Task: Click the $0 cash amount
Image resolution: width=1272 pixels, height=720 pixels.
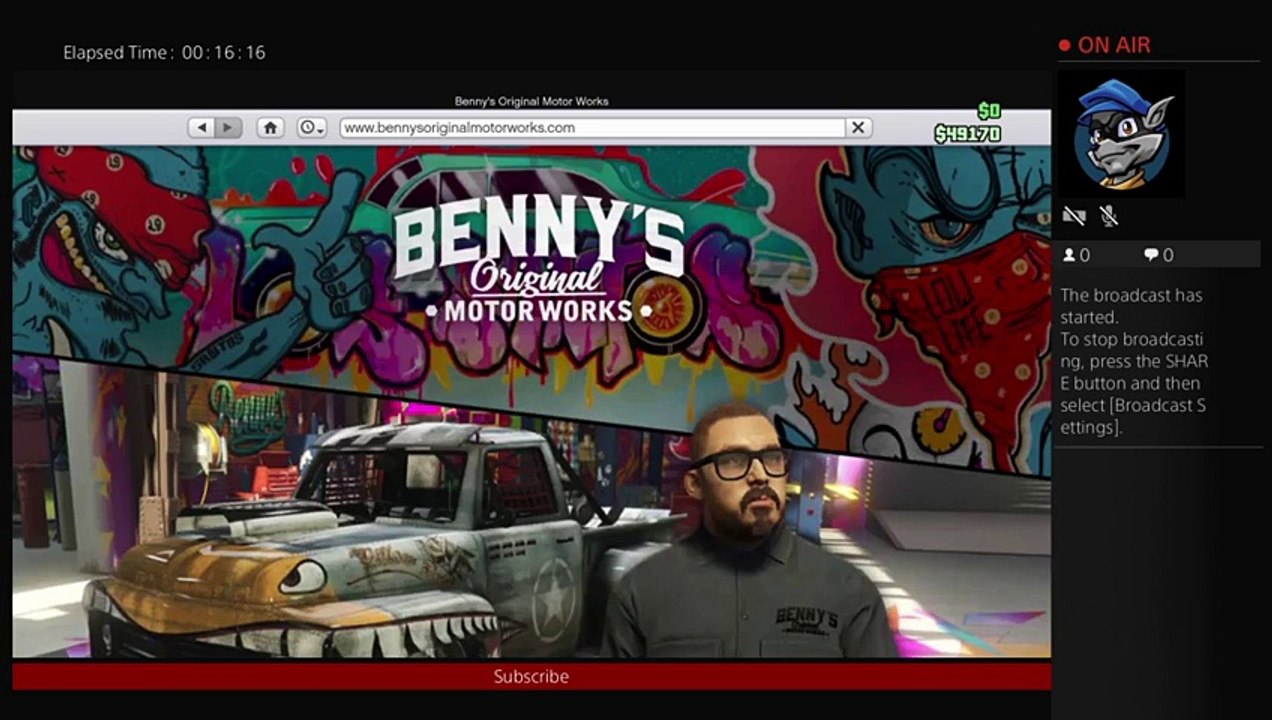Action: click(989, 111)
